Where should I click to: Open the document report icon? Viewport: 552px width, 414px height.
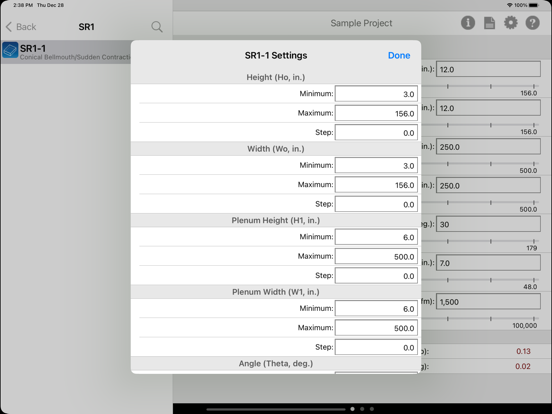[489, 23]
